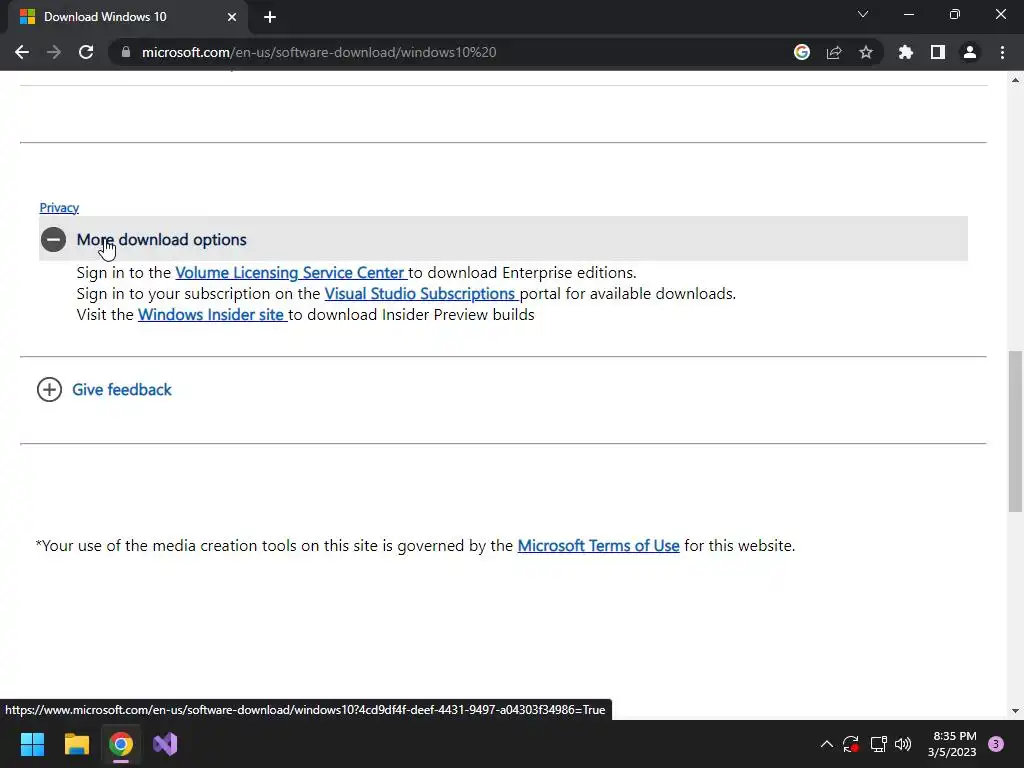View site information lock icon
This screenshot has height=768, width=1024.
(x=126, y=52)
